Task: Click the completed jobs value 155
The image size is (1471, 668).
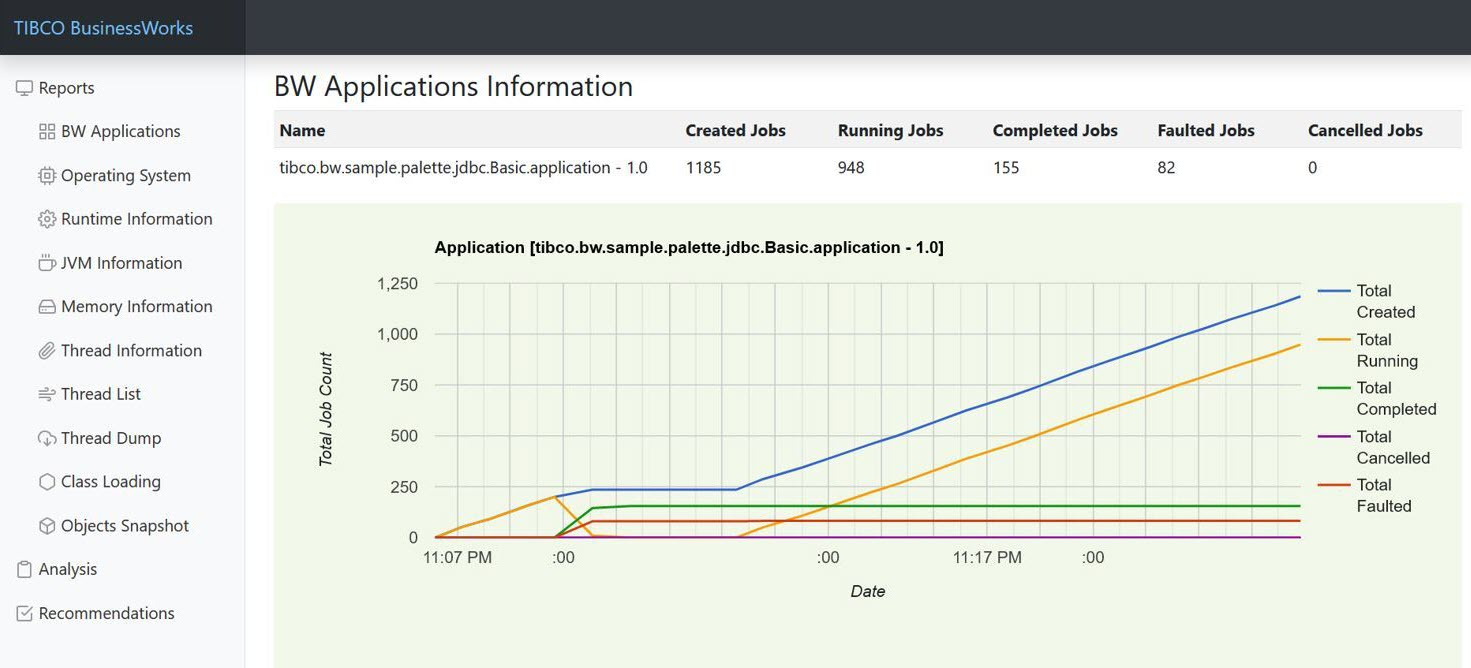Action: tap(1006, 168)
